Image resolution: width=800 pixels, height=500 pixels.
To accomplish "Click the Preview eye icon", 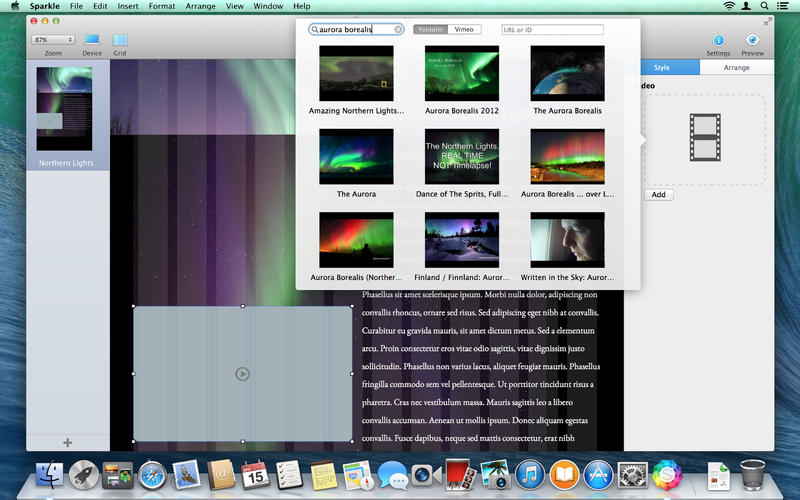I will tap(752, 40).
